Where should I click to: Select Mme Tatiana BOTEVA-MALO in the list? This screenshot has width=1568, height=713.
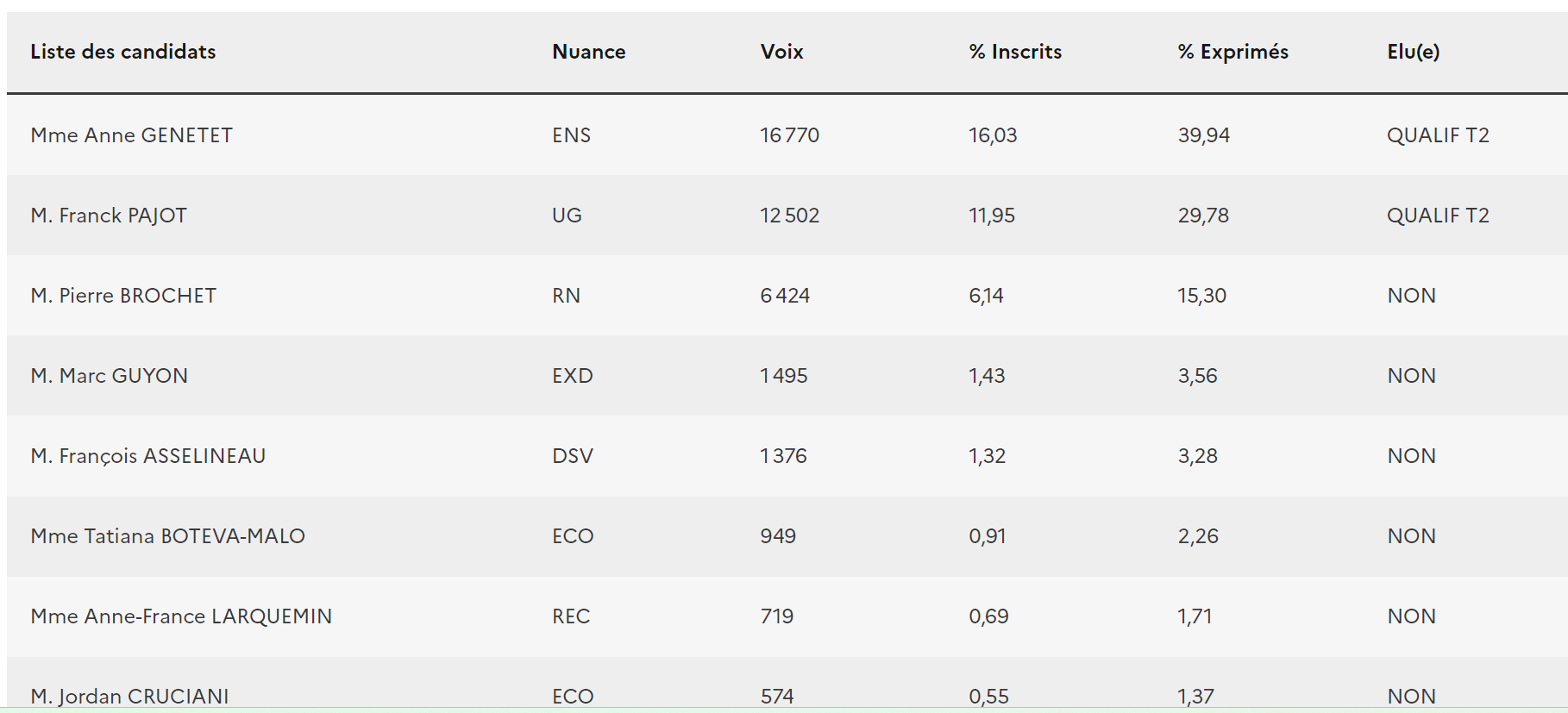point(167,536)
